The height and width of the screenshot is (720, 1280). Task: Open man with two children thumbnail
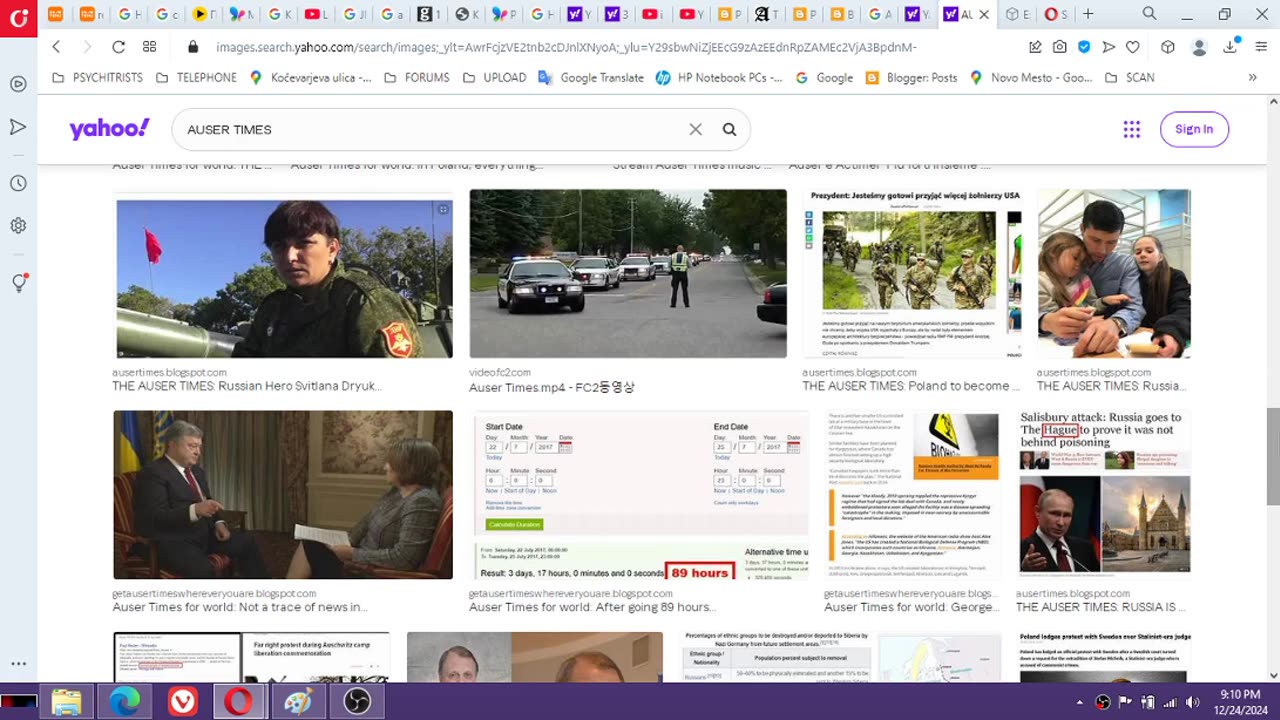point(1114,273)
